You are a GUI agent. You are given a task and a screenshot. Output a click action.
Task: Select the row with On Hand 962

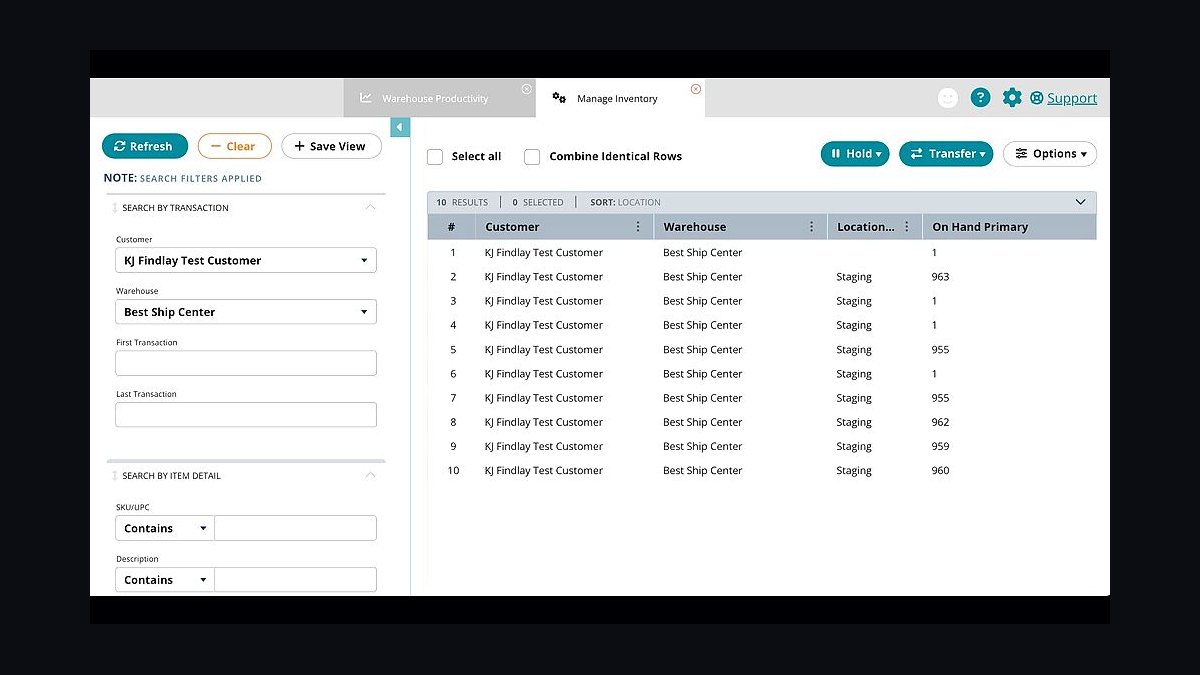click(x=762, y=422)
